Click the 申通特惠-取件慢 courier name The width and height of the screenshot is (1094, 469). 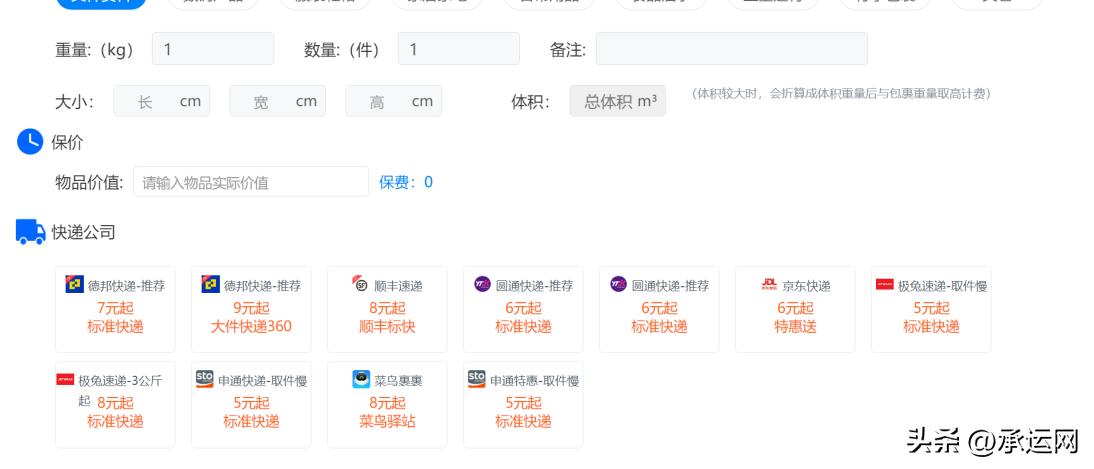click(x=534, y=381)
